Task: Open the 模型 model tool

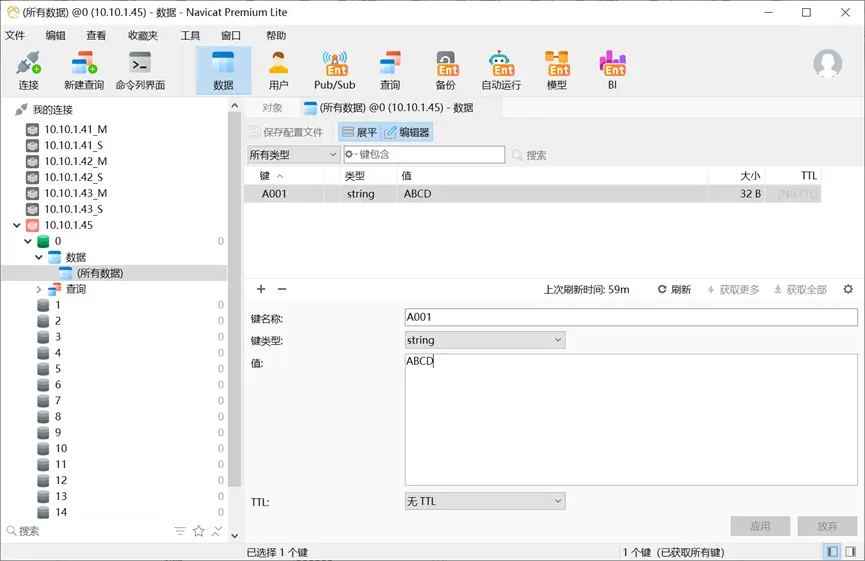Action: [x=557, y=71]
